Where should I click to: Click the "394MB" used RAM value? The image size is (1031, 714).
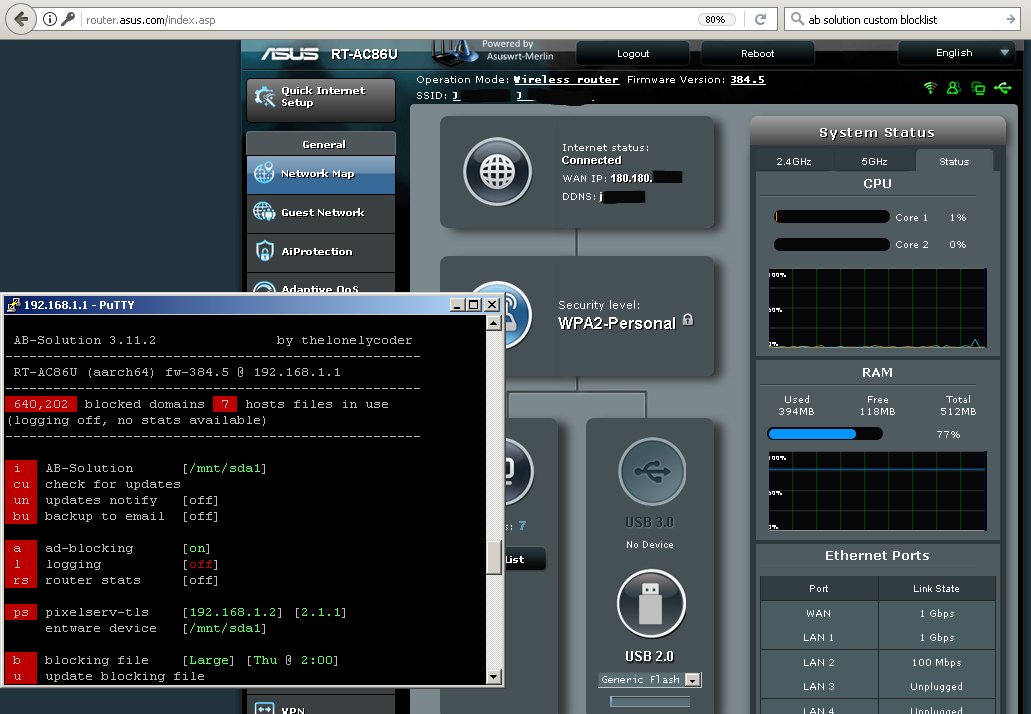[796, 412]
